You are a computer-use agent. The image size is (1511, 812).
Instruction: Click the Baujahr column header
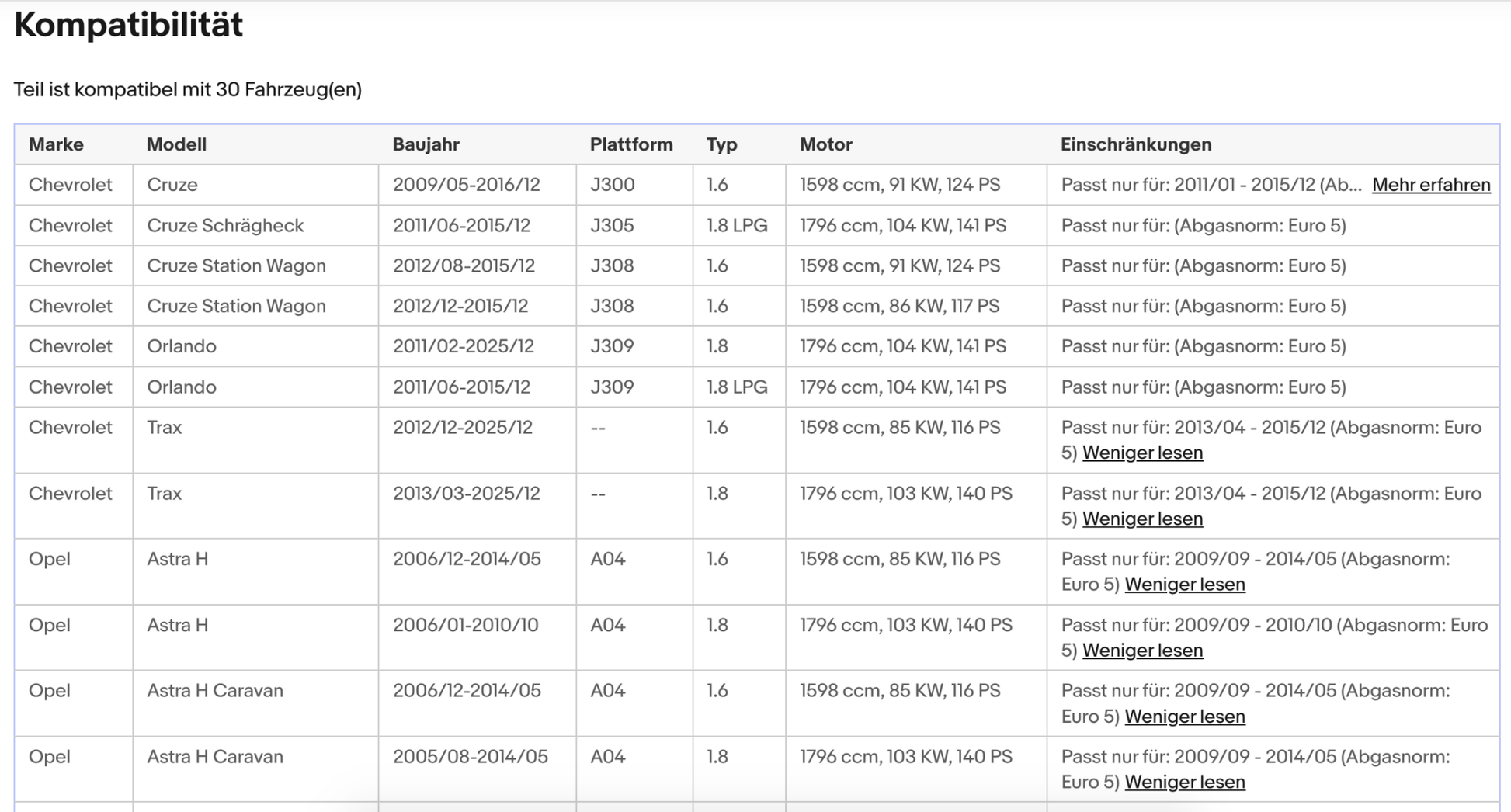tap(426, 144)
